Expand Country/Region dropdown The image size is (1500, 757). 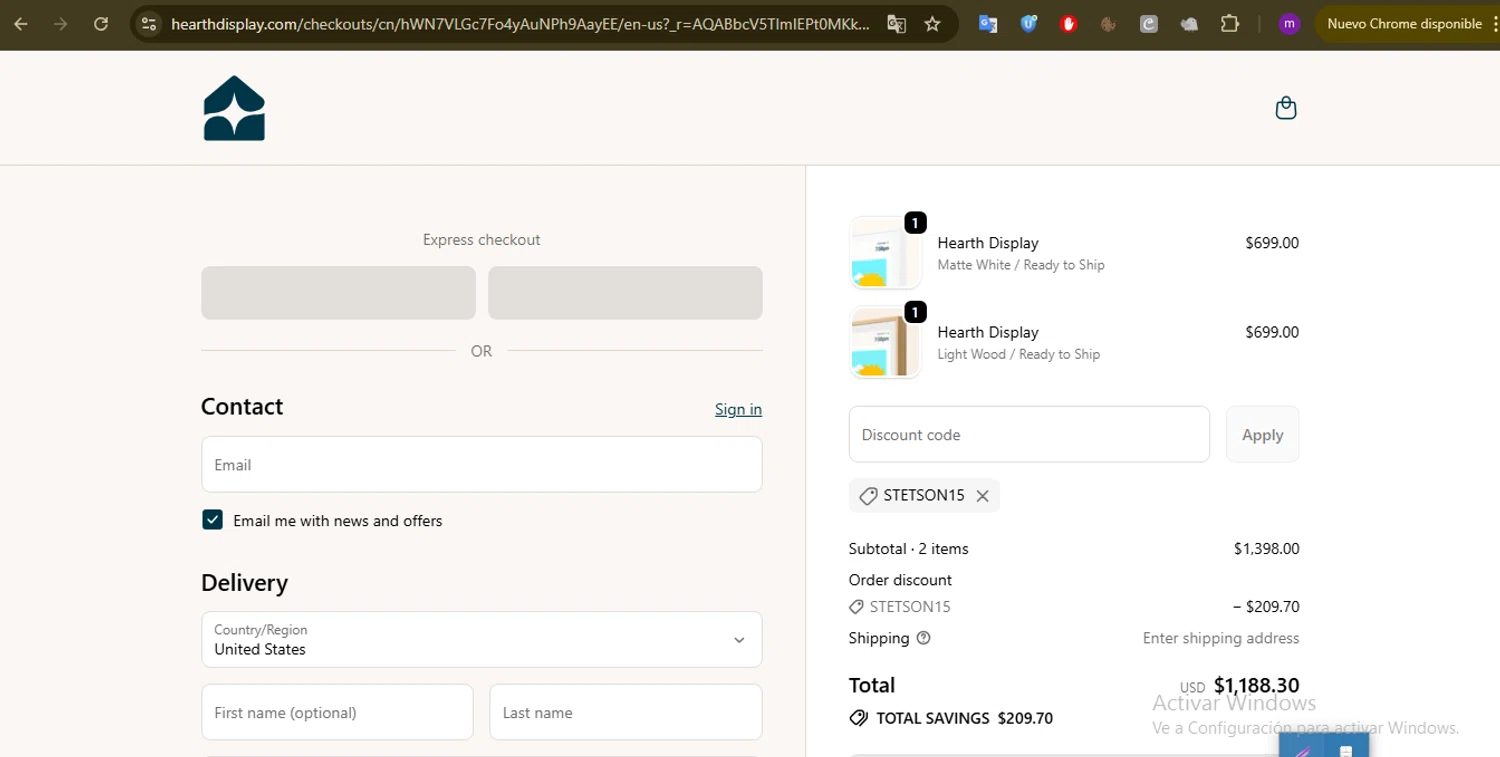tap(482, 639)
